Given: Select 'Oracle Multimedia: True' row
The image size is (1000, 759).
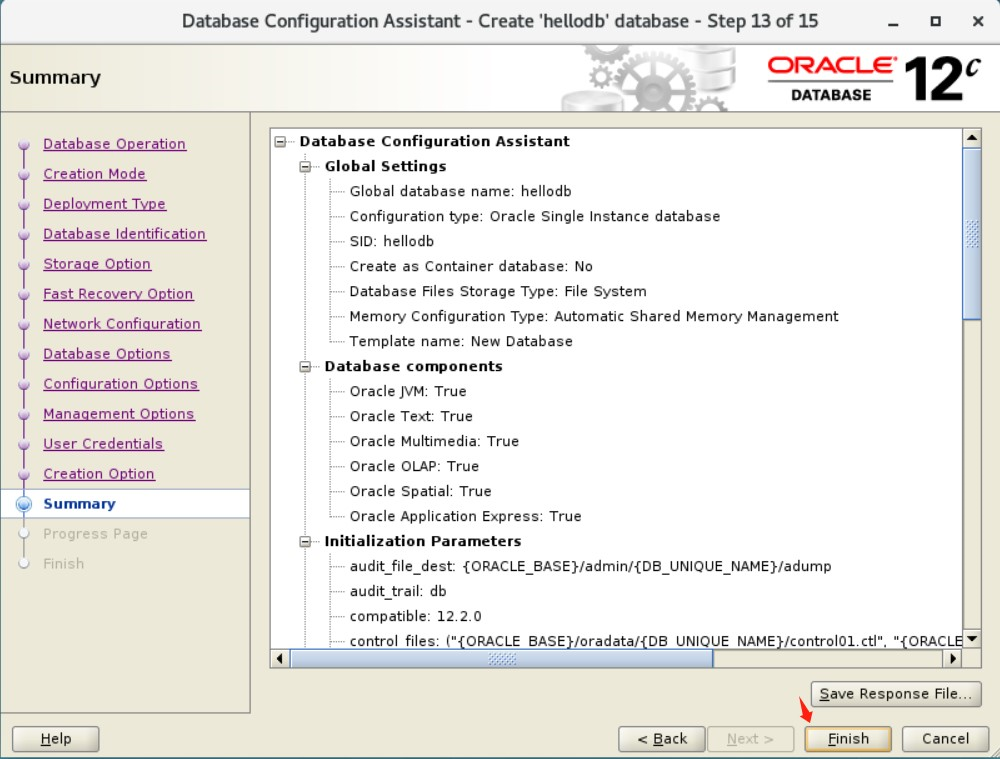Looking at the screenshot, I should [434, 441].
